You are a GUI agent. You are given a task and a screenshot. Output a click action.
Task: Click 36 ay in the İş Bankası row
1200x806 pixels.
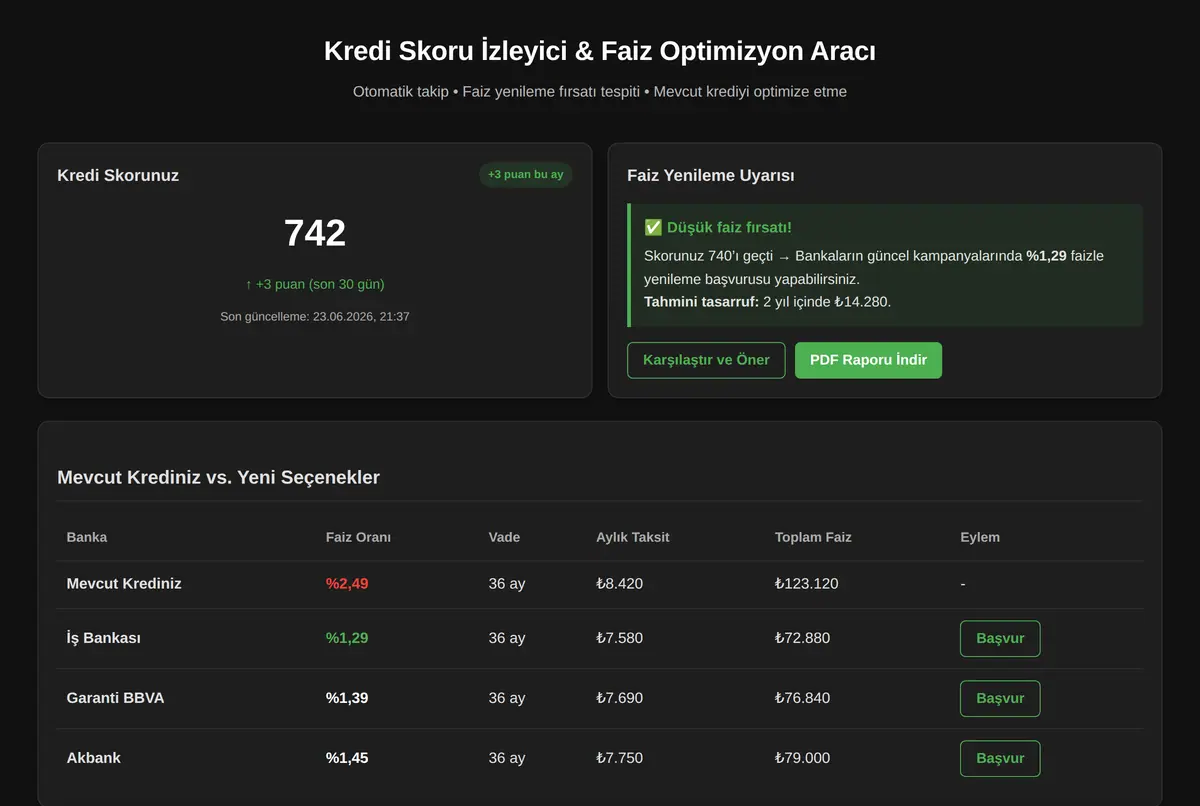[x=507, y=638]
